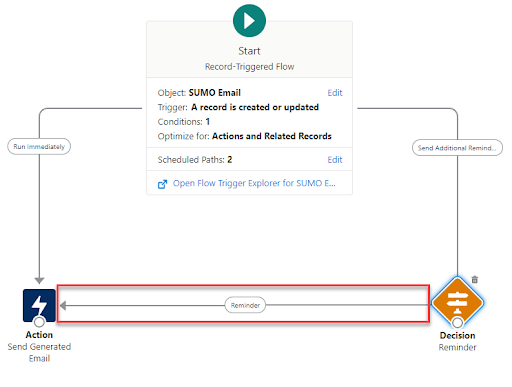Select the Run Immediately path label

(39, 147)
